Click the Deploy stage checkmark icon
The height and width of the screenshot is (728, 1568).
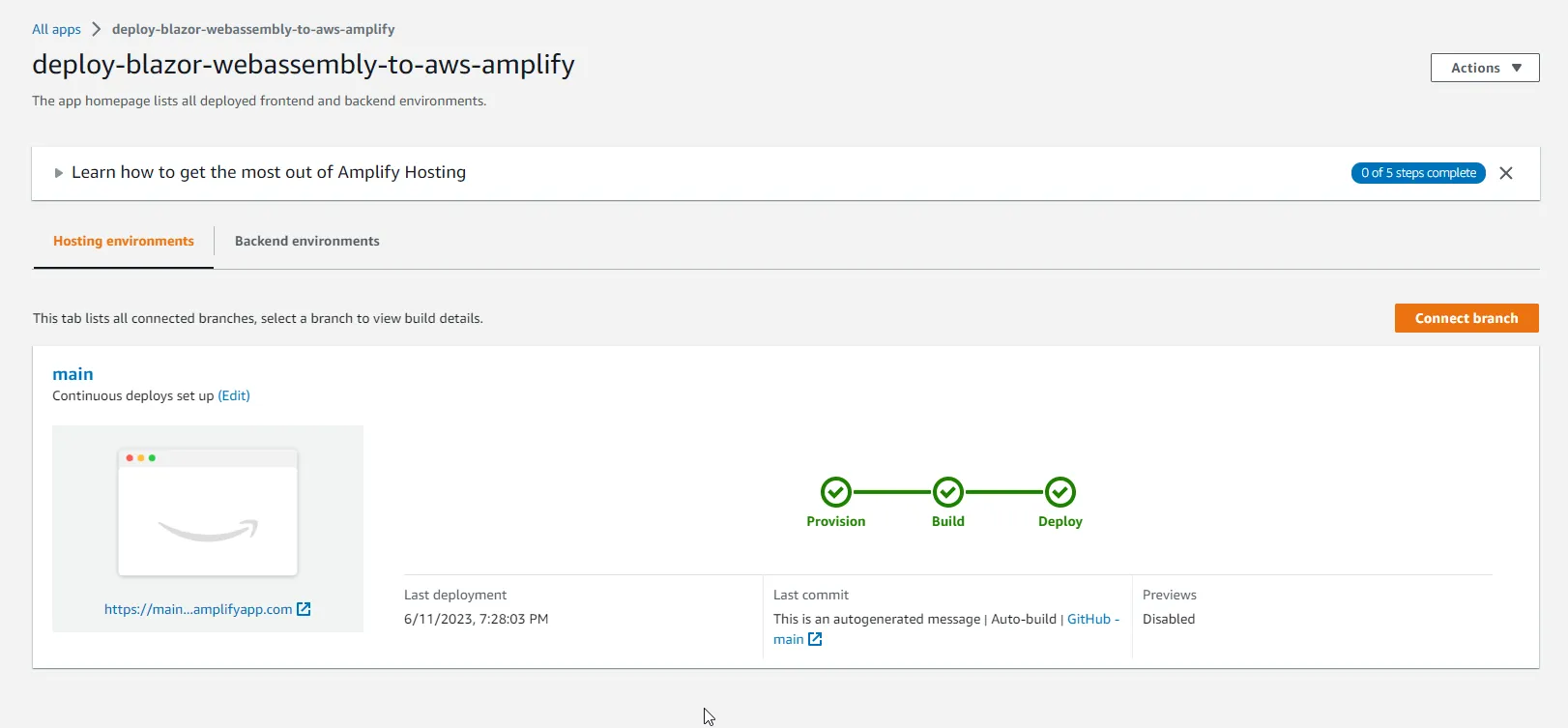point(1060,491)
